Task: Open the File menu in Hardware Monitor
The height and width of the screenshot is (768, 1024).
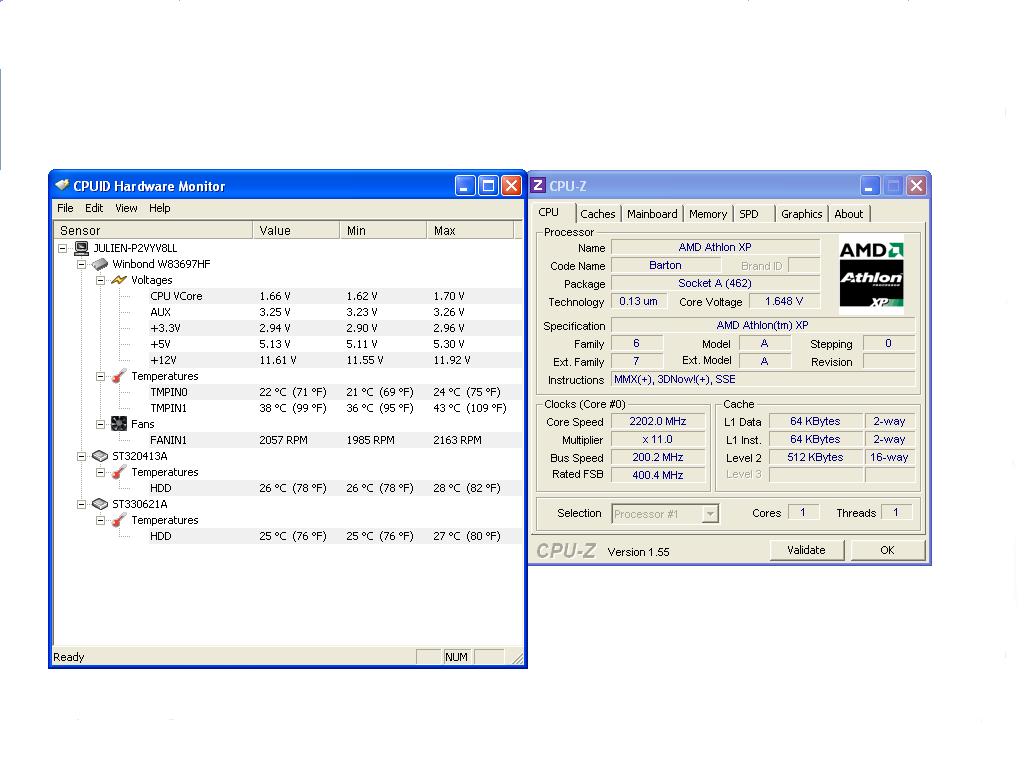Action: click(65, 208)
